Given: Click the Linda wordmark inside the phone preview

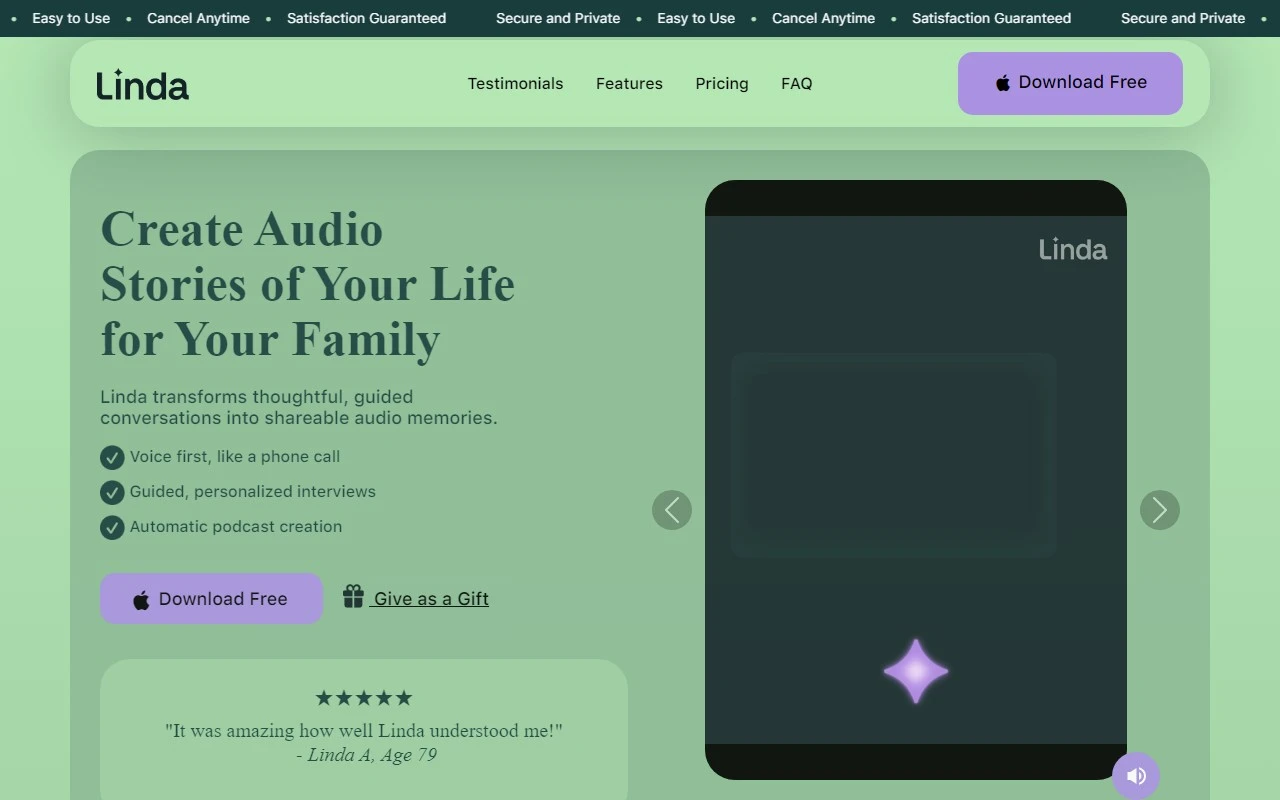Looking at the screenshot, I should point(1072,250).
